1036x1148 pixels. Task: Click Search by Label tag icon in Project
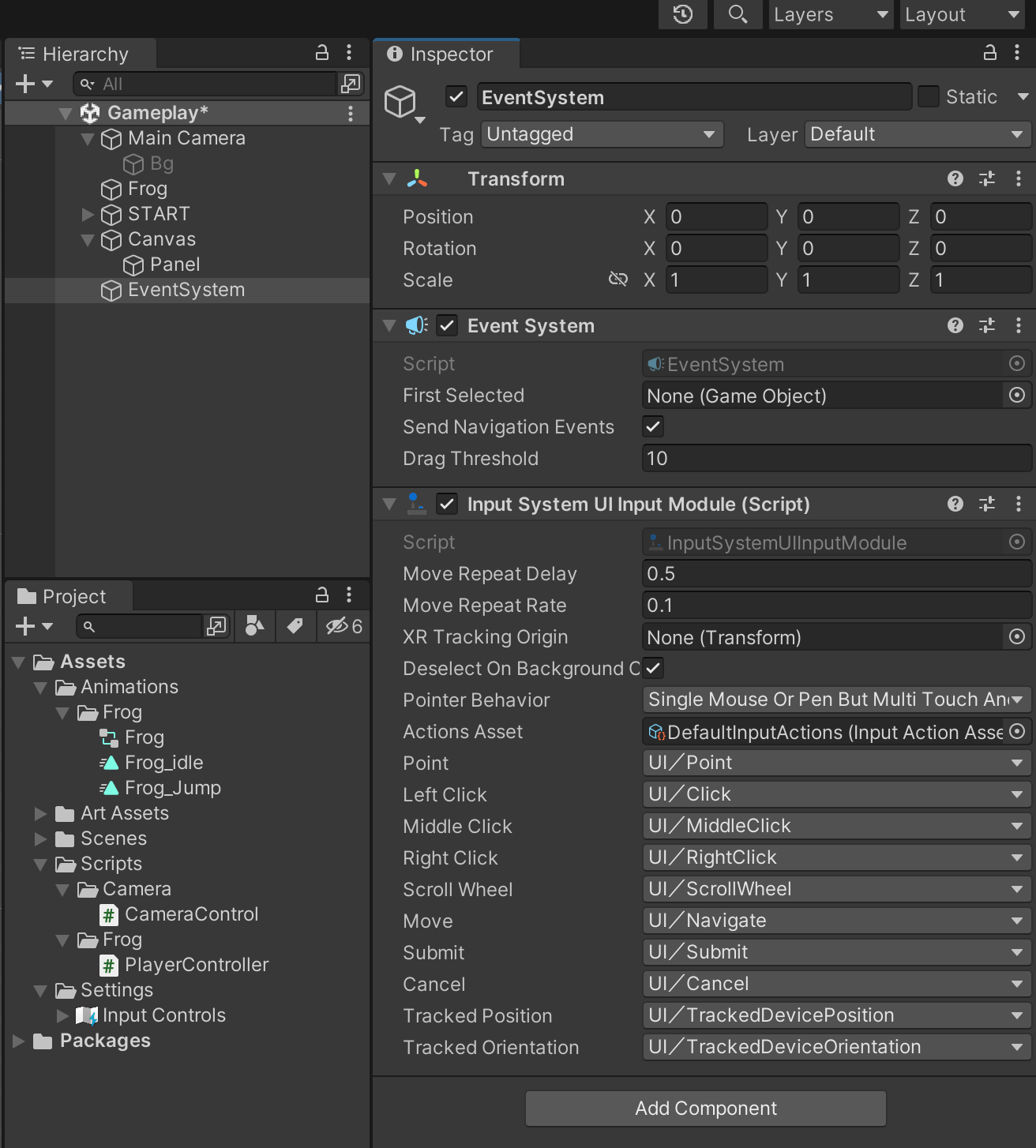(295, 626)
